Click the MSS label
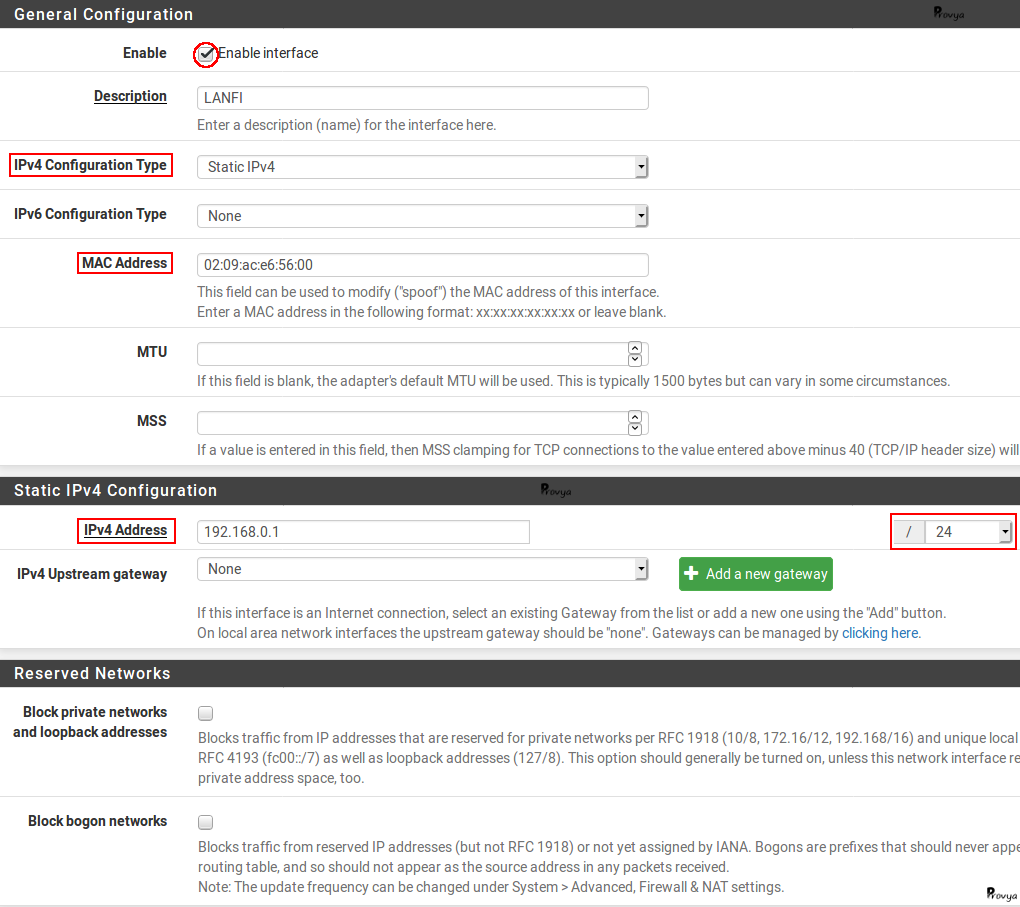 (x=152, y=421)
